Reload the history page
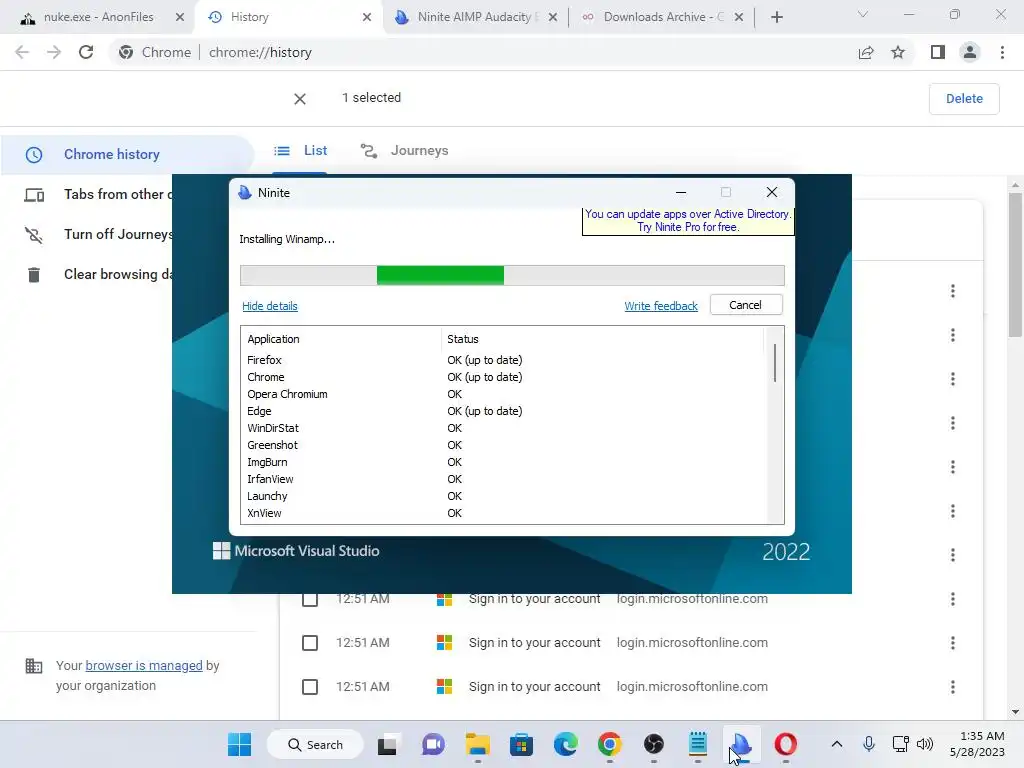Viewport: 1024px width, 768px height. [86, 52]
